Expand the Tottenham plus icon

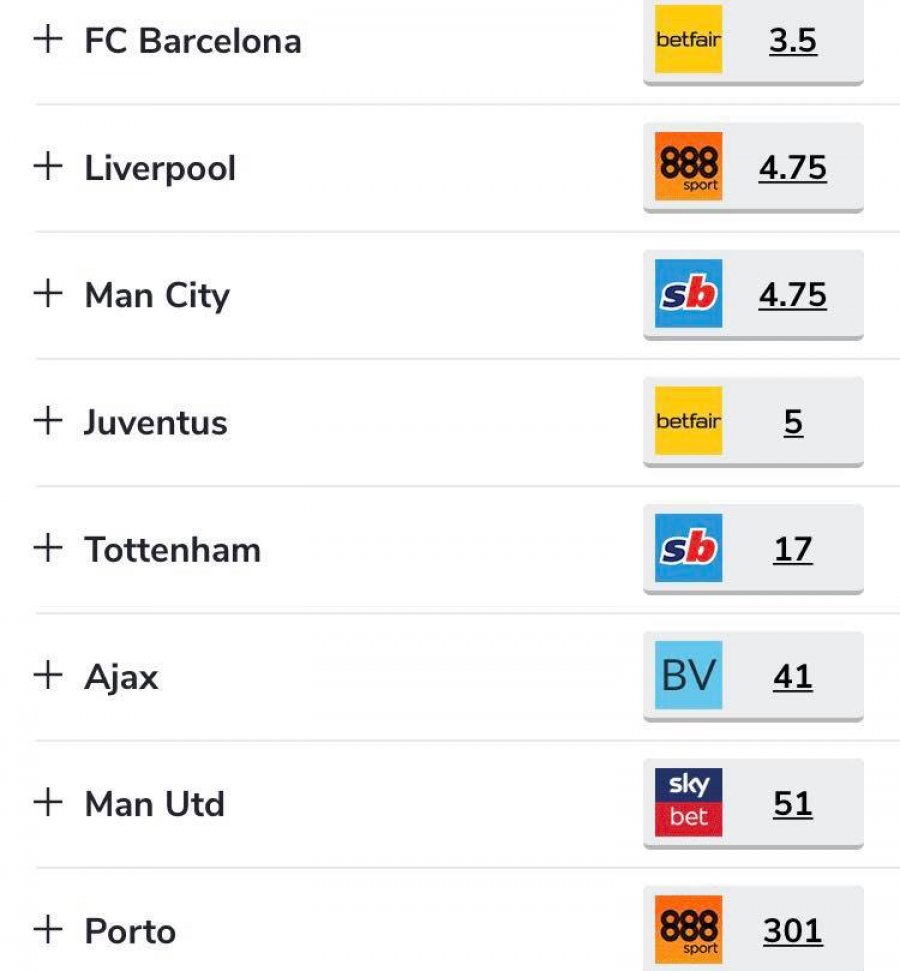(x=48, y=548)
